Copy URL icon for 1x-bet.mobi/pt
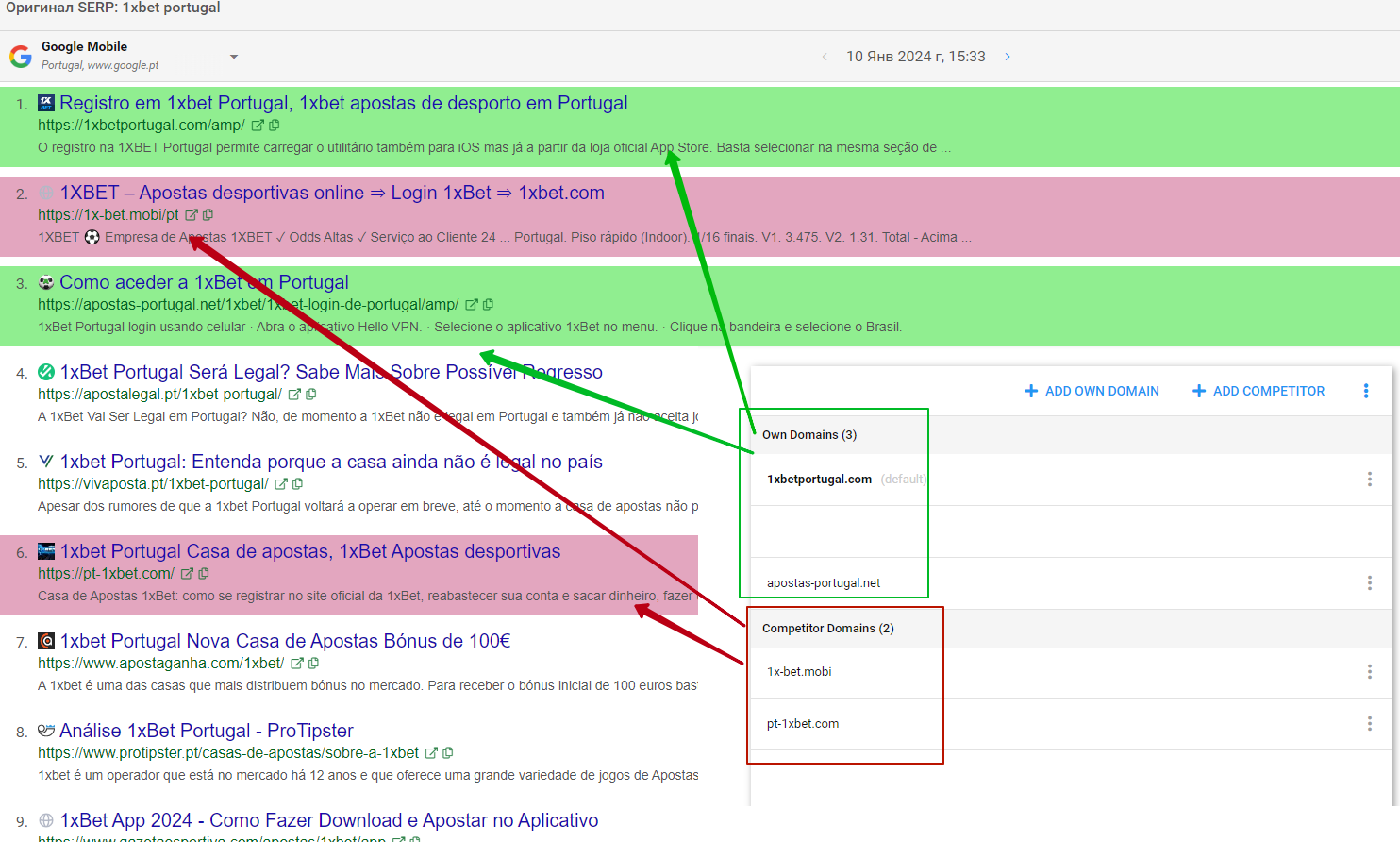Viewport: 1400px width, 842px height. 208,214
